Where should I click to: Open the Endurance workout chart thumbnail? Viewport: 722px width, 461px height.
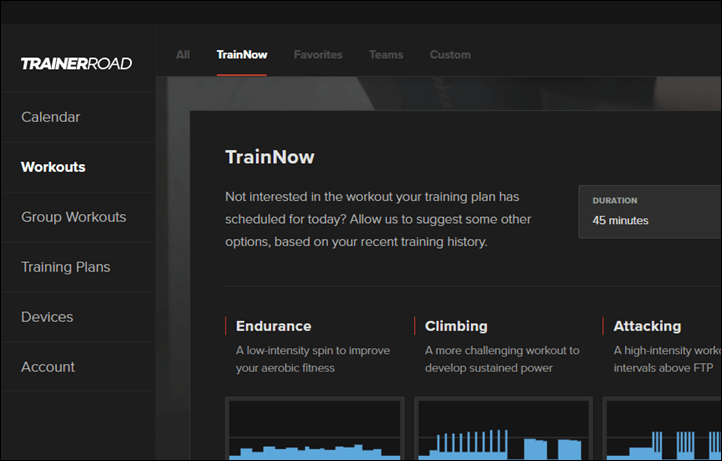coord(315,428)
